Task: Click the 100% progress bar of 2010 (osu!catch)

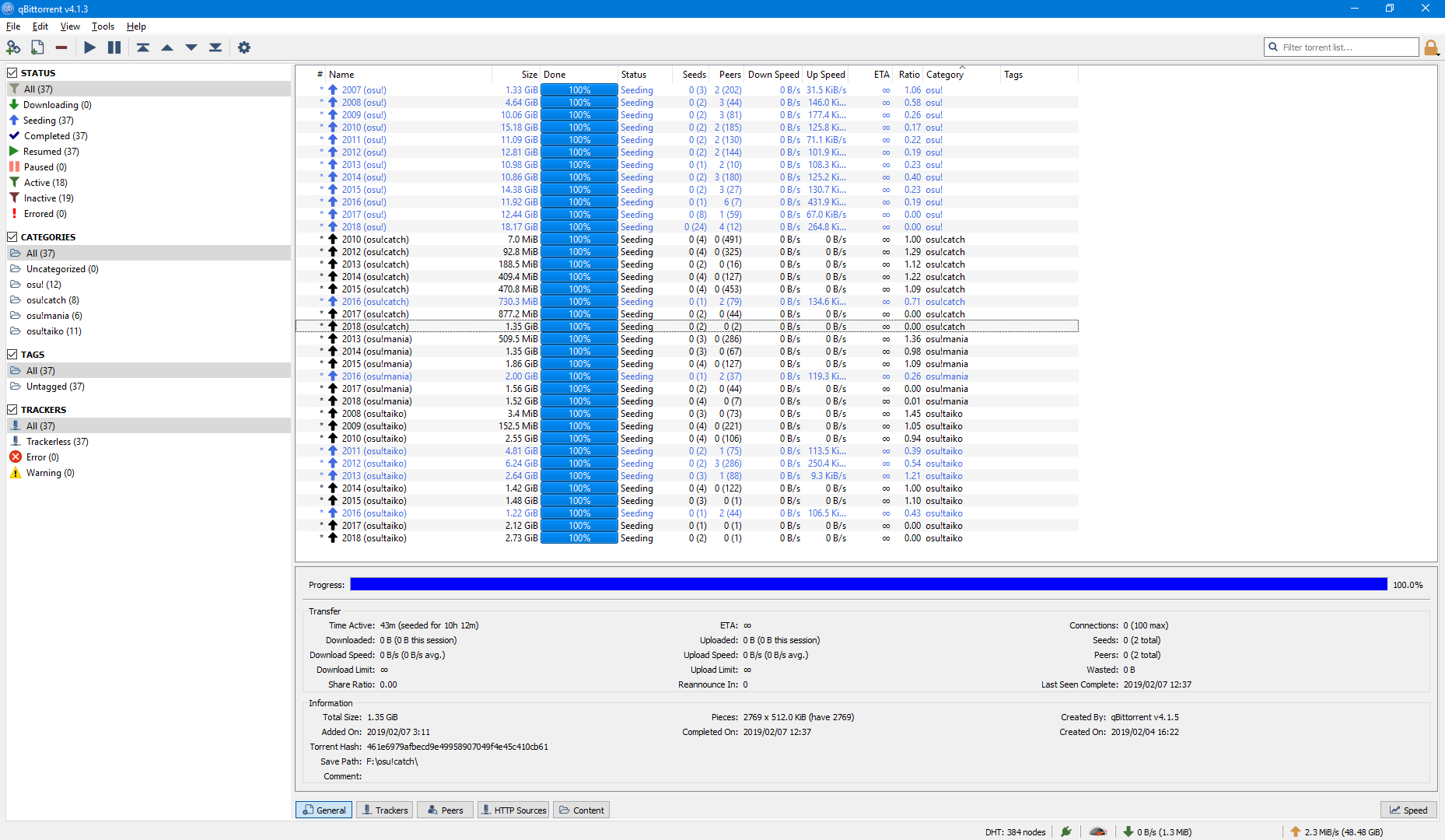Action: pyautogui.click(x=579, y=240)
